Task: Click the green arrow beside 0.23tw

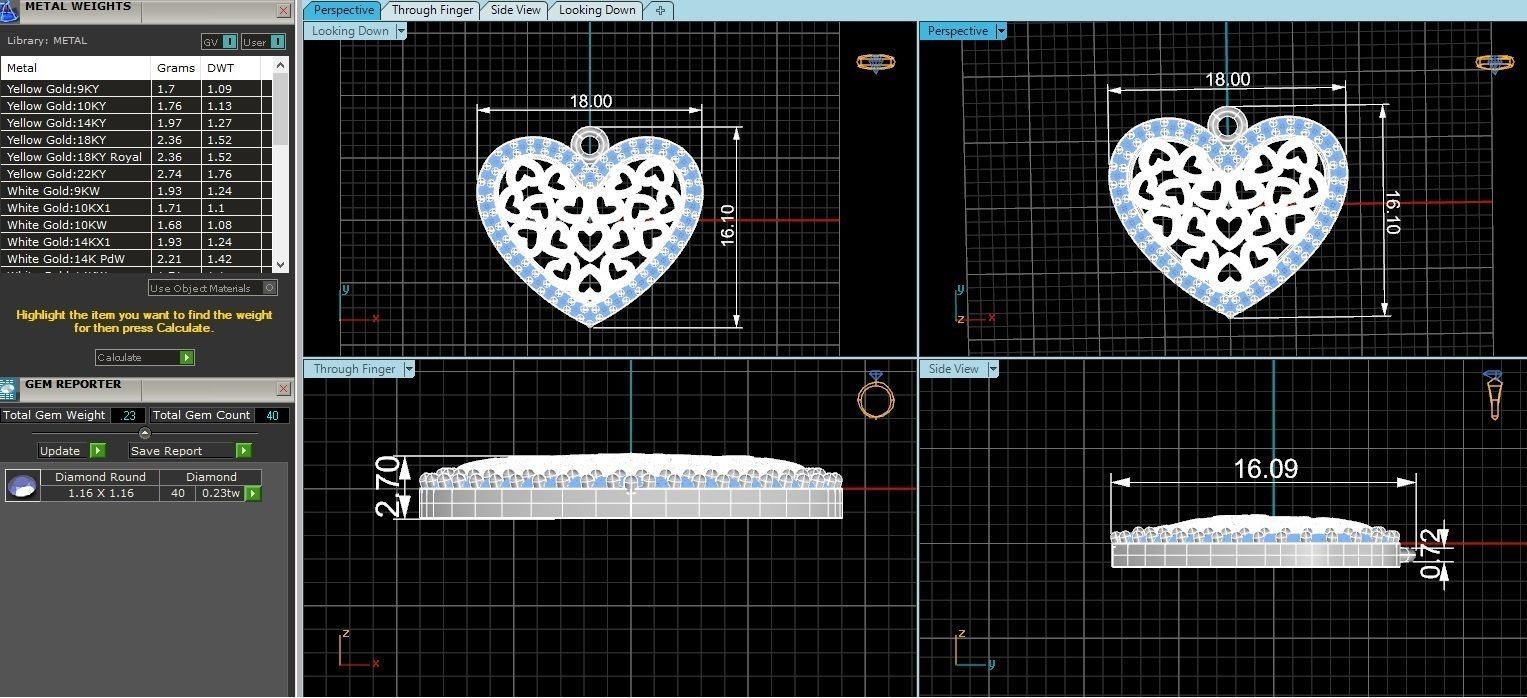Action: pyautogui.click(x=253, y=493)
